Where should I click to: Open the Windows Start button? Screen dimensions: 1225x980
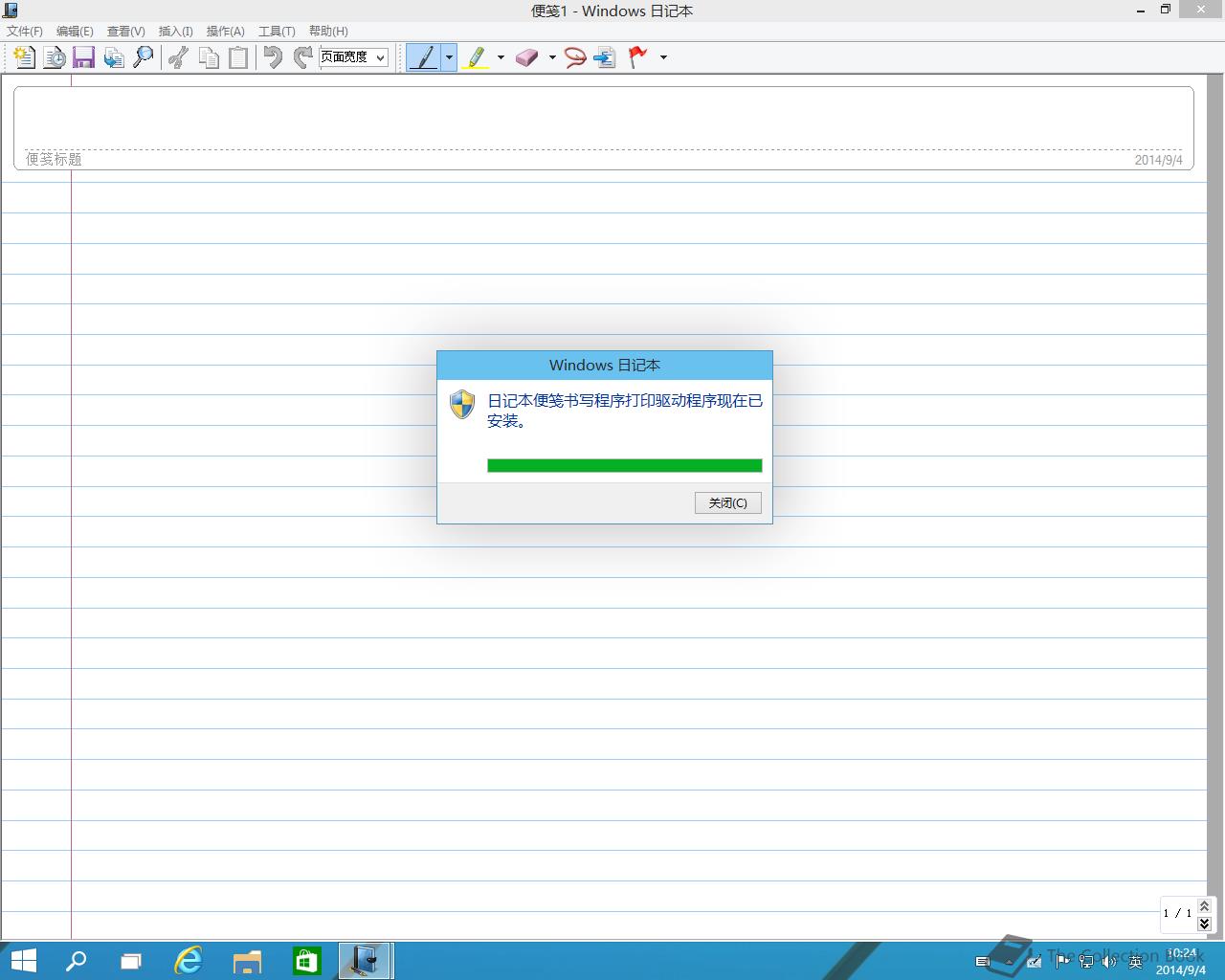coord(23,961)
